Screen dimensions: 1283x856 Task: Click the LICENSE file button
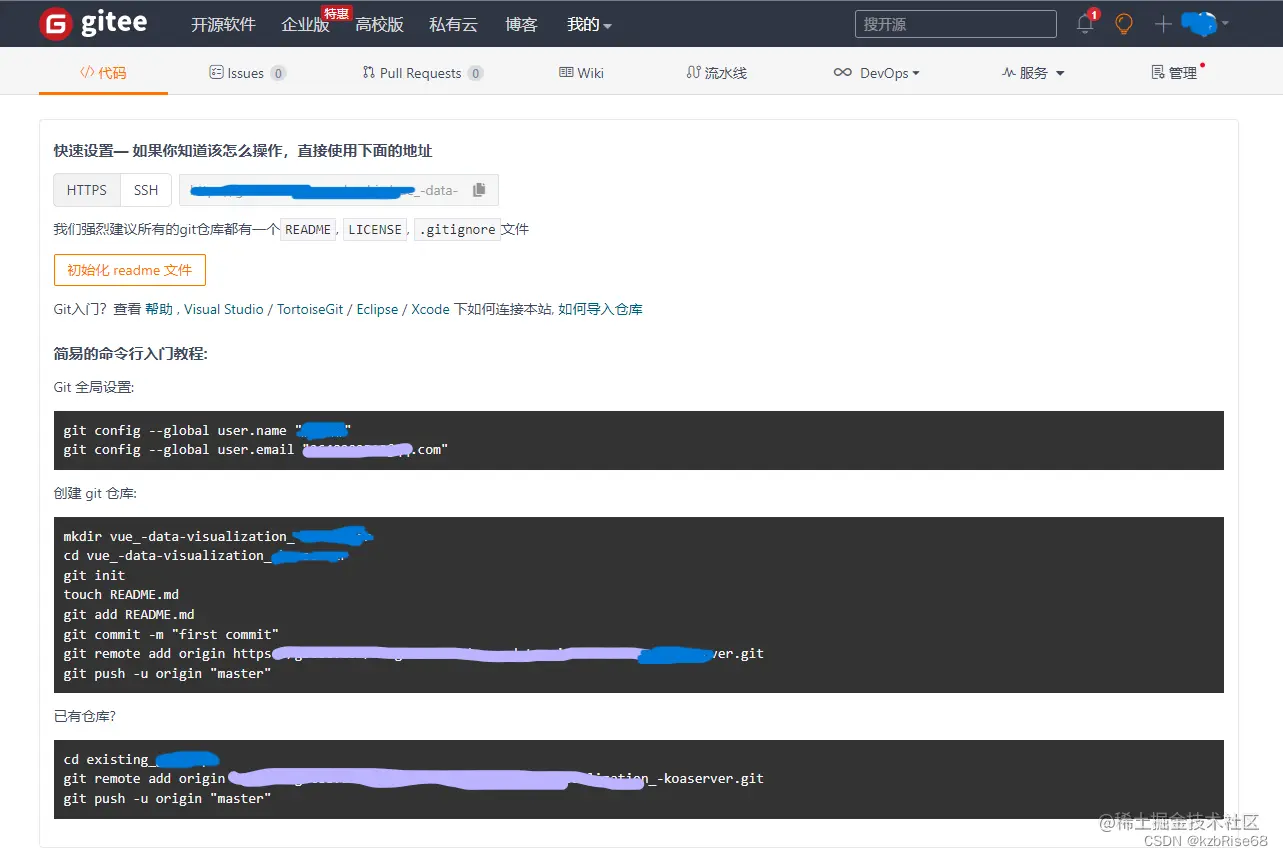(375, 229)
